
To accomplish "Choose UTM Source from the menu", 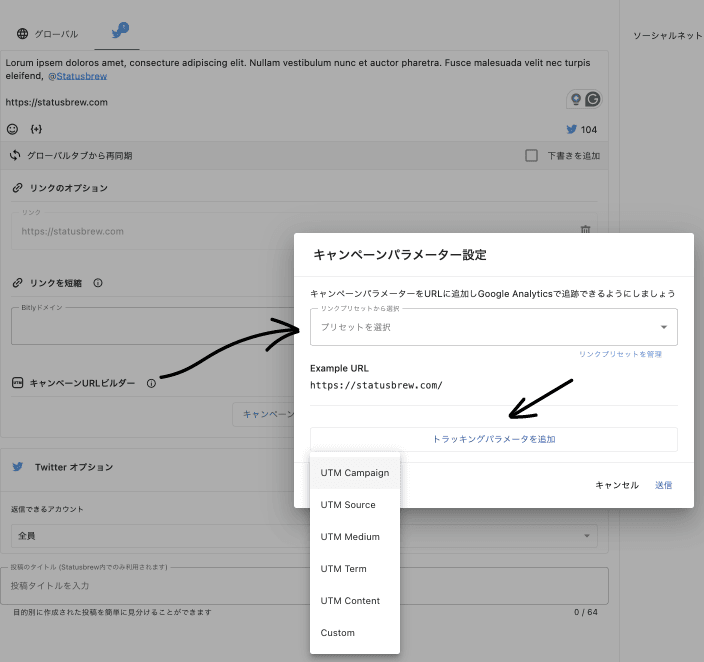I will (x=355, y=505).
